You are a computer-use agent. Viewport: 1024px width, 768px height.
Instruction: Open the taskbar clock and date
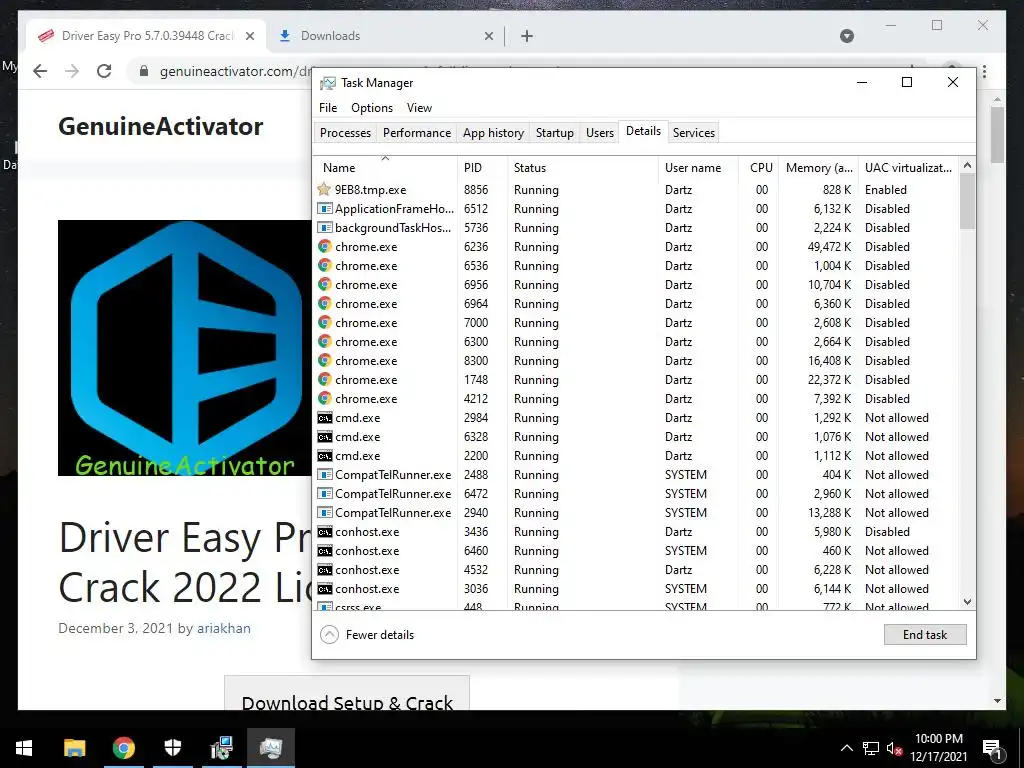pyautogui.click(x=938, y=748)
